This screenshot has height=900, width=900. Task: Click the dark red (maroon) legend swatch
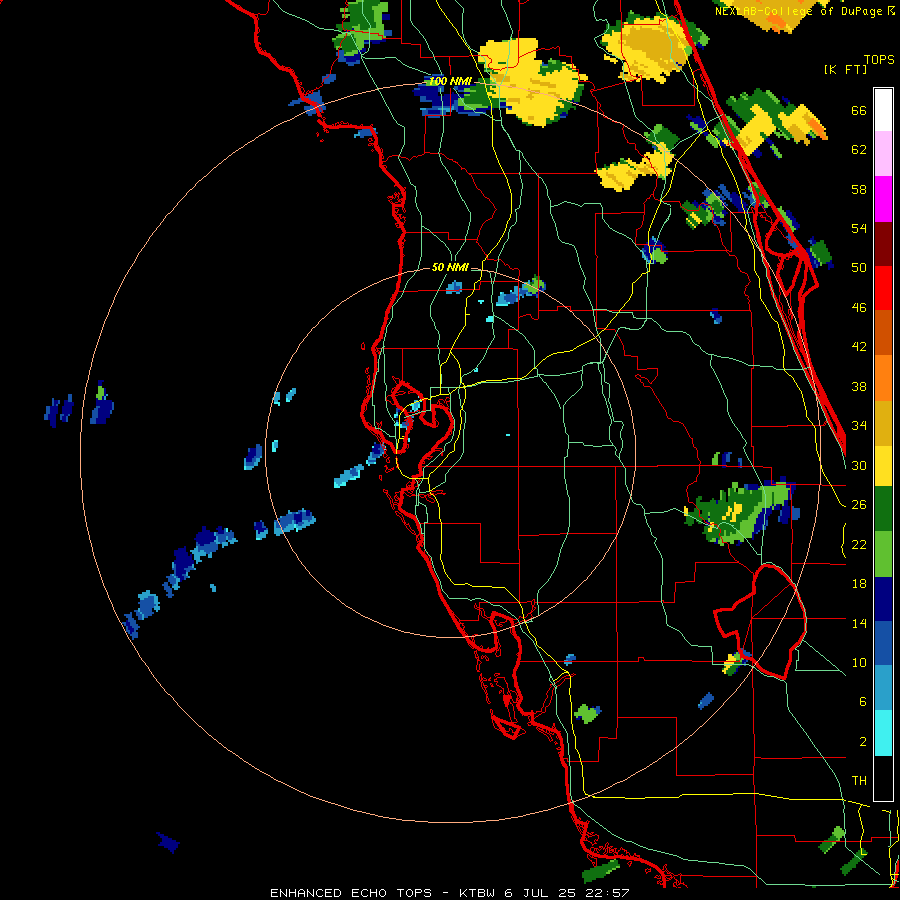coord(883,244)
